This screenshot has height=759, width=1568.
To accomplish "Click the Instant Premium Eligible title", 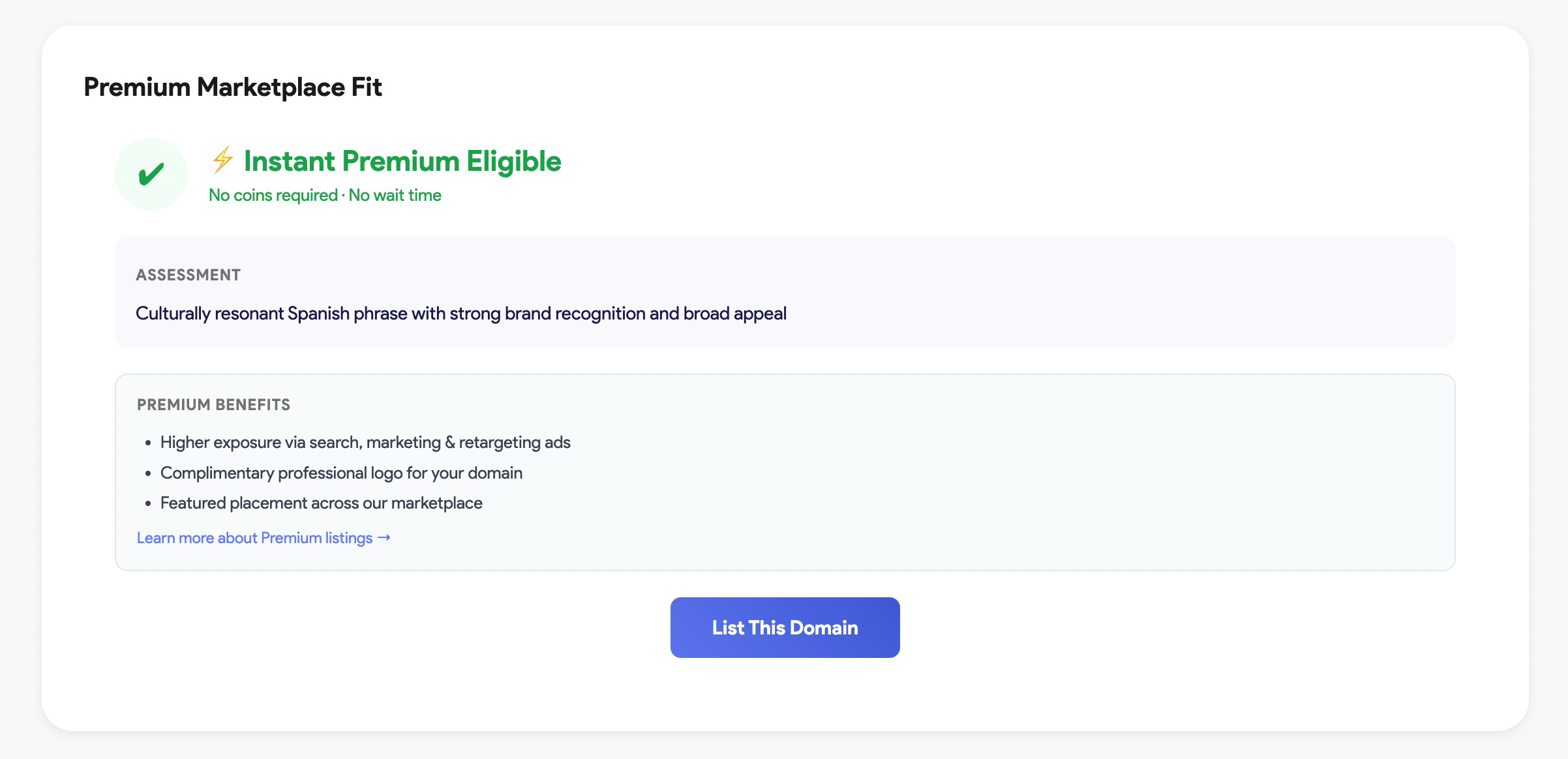I will [x=402, y=161].
